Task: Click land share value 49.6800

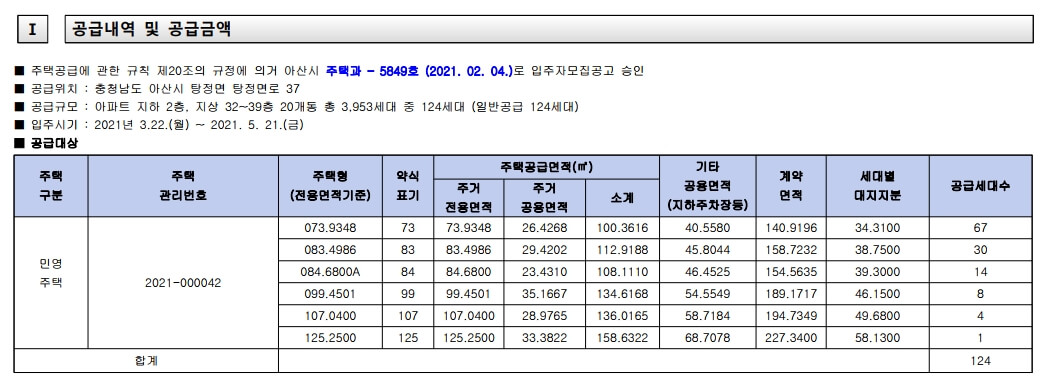Action: tap(877, 316)
